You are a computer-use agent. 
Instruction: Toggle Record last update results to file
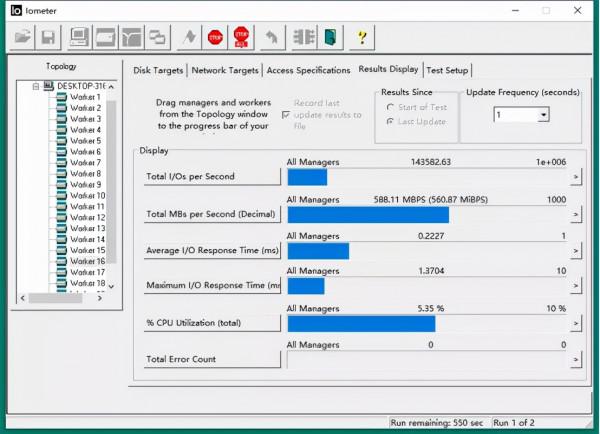tap(287, 115)
